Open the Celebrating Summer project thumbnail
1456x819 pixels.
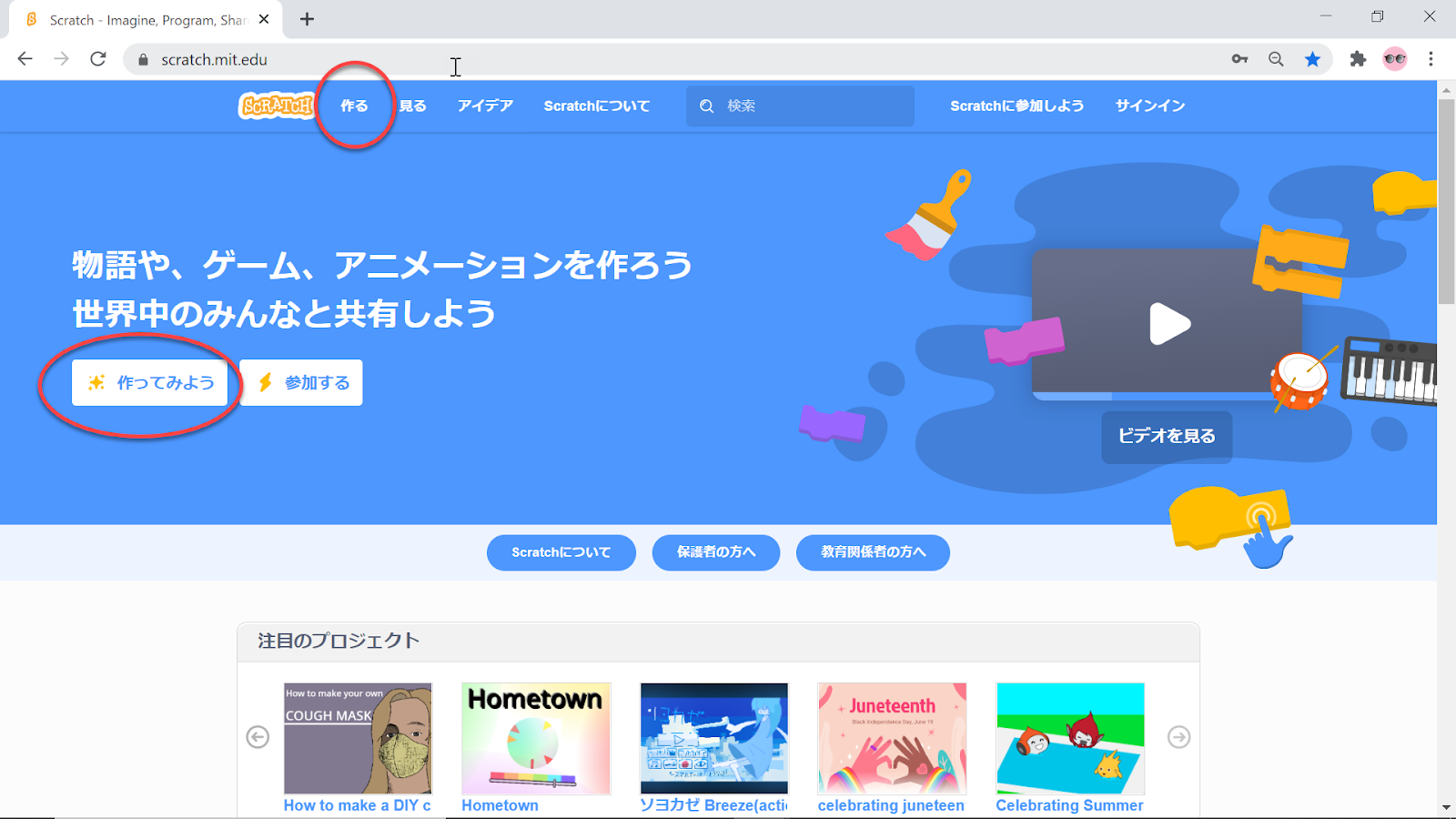click(1070, 738)
